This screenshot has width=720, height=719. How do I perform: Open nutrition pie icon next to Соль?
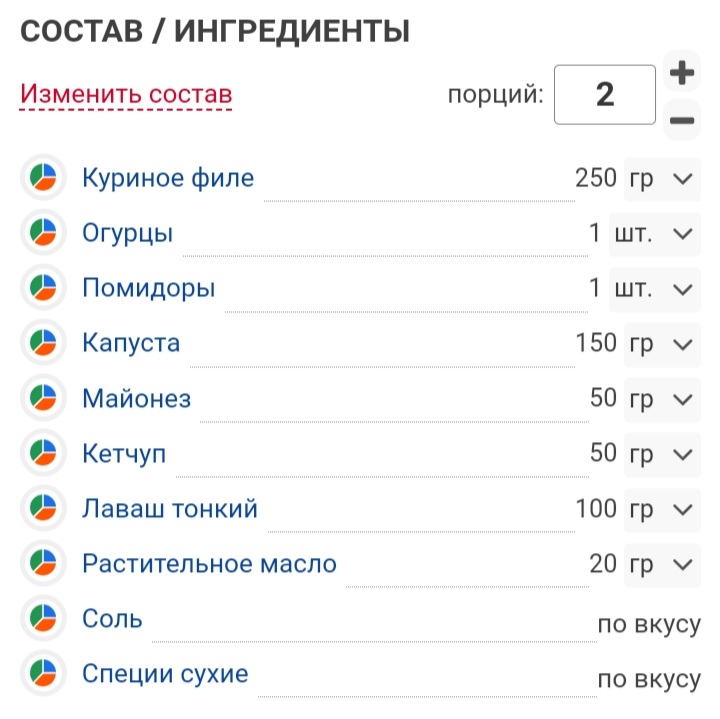(43, 618)
